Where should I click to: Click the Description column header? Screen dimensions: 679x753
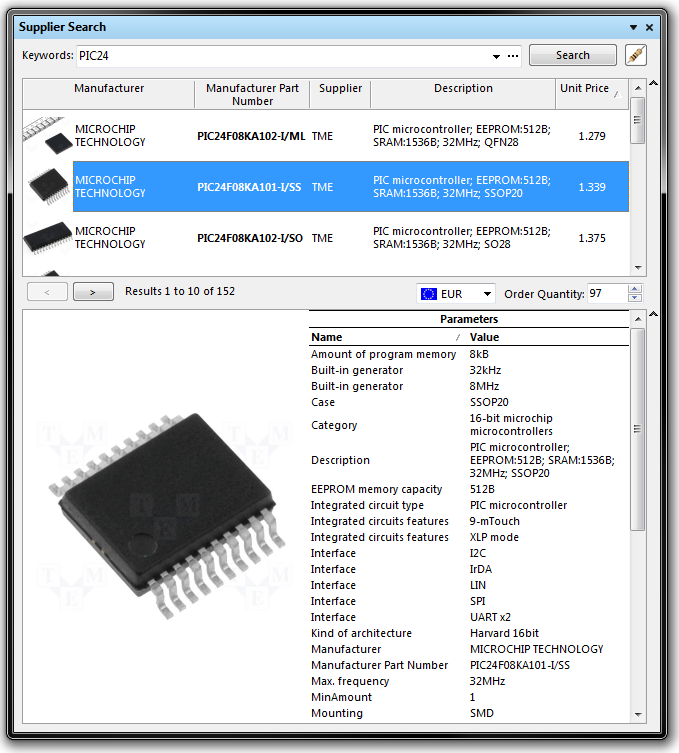point(463,94)
